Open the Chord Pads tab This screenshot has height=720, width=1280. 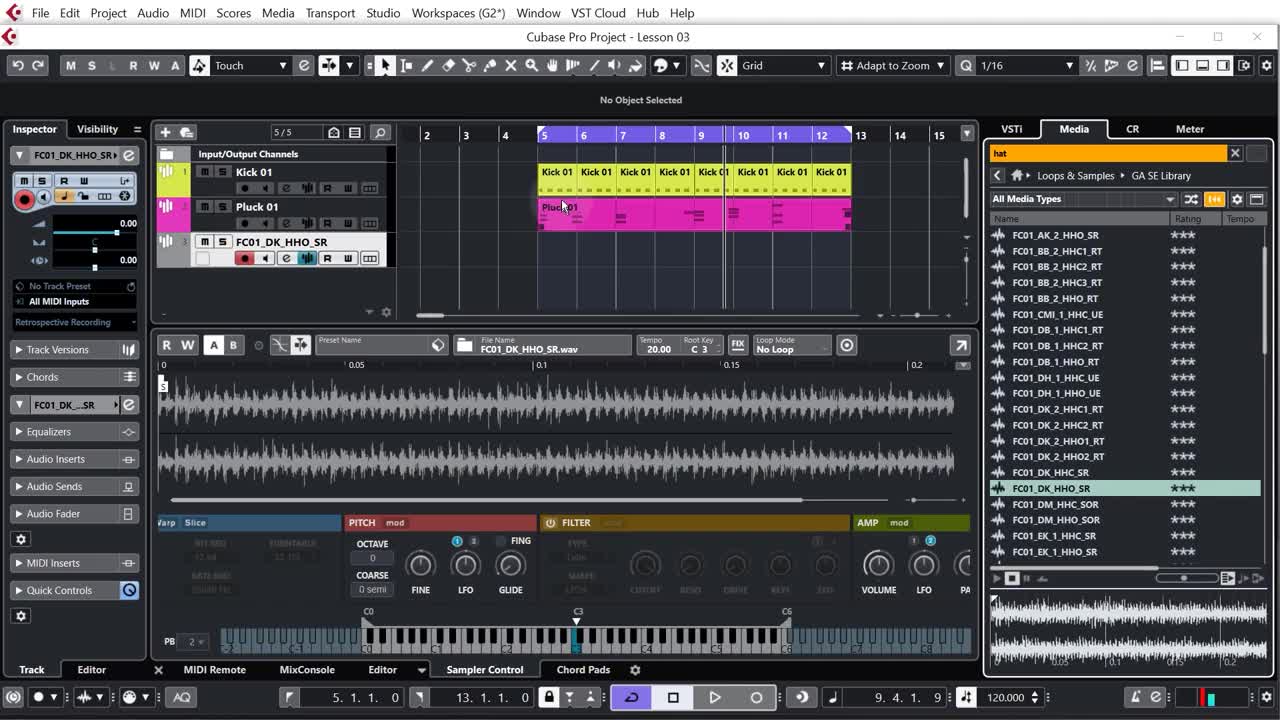coord(583,670)
